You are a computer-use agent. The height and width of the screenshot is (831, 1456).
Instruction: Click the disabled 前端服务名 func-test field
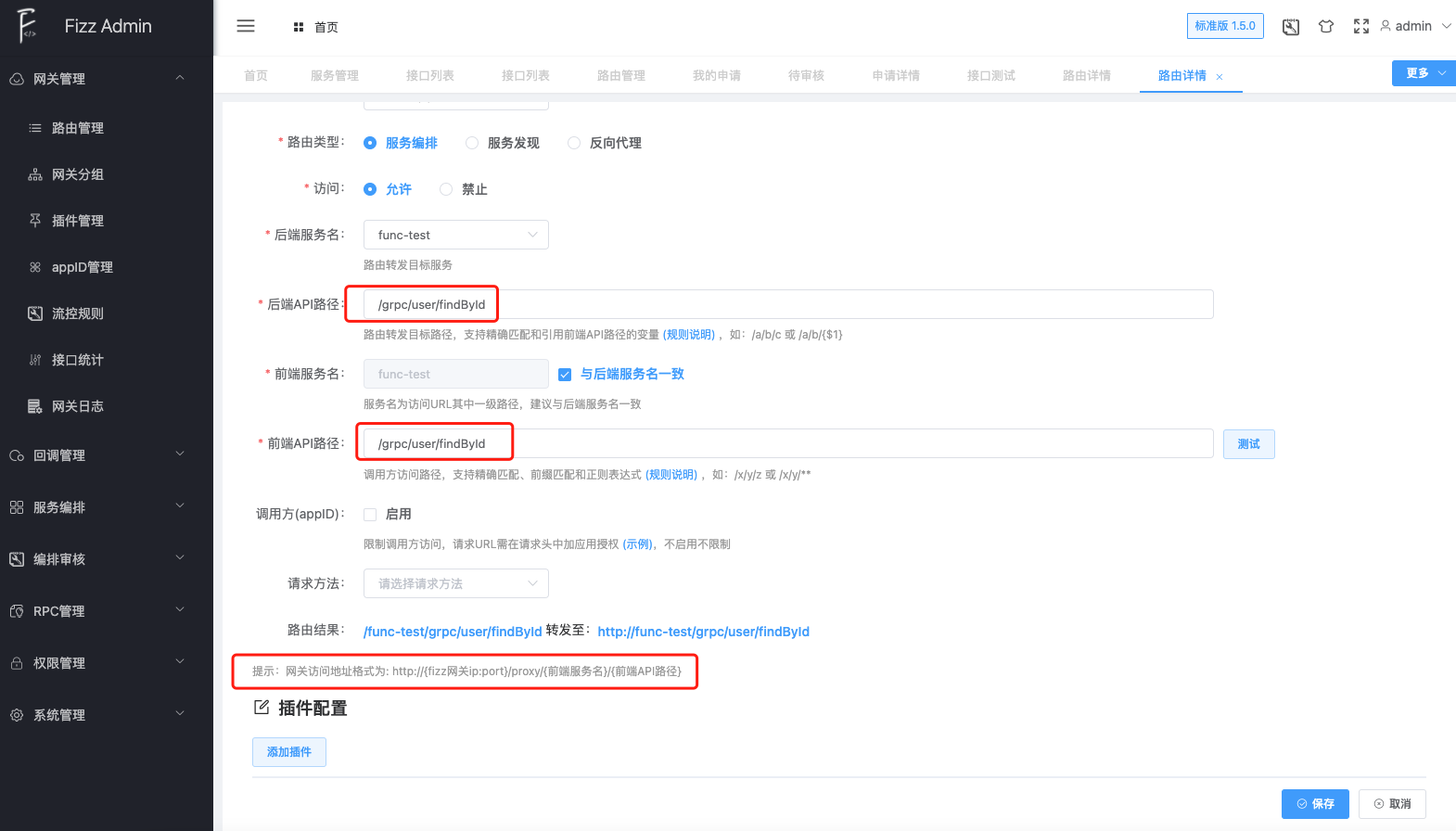(456, 374)
